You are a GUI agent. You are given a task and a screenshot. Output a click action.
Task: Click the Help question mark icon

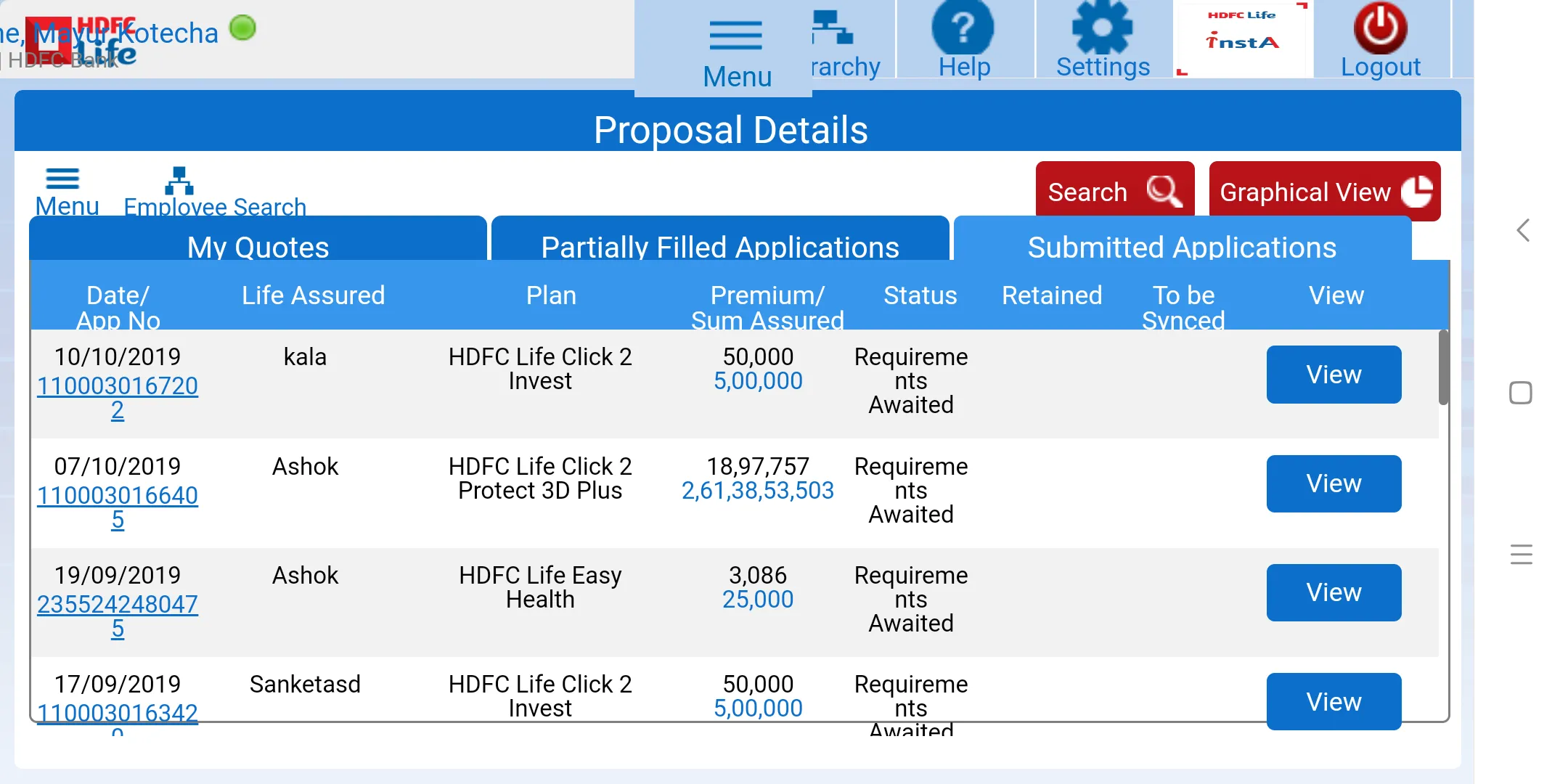coord(964,28)
